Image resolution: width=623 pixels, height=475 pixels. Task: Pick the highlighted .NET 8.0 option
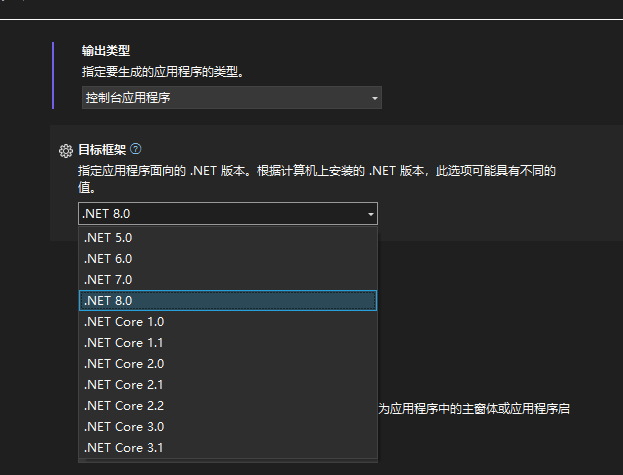[228, 301]
